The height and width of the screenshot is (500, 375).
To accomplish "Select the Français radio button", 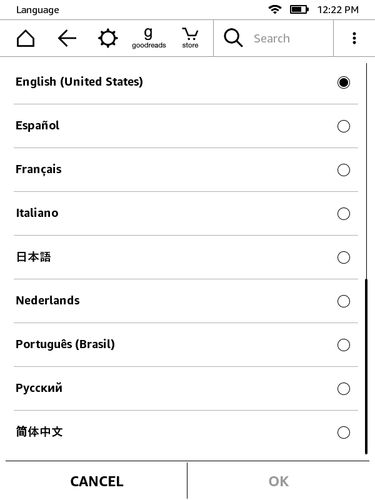I will pos(343,170).
